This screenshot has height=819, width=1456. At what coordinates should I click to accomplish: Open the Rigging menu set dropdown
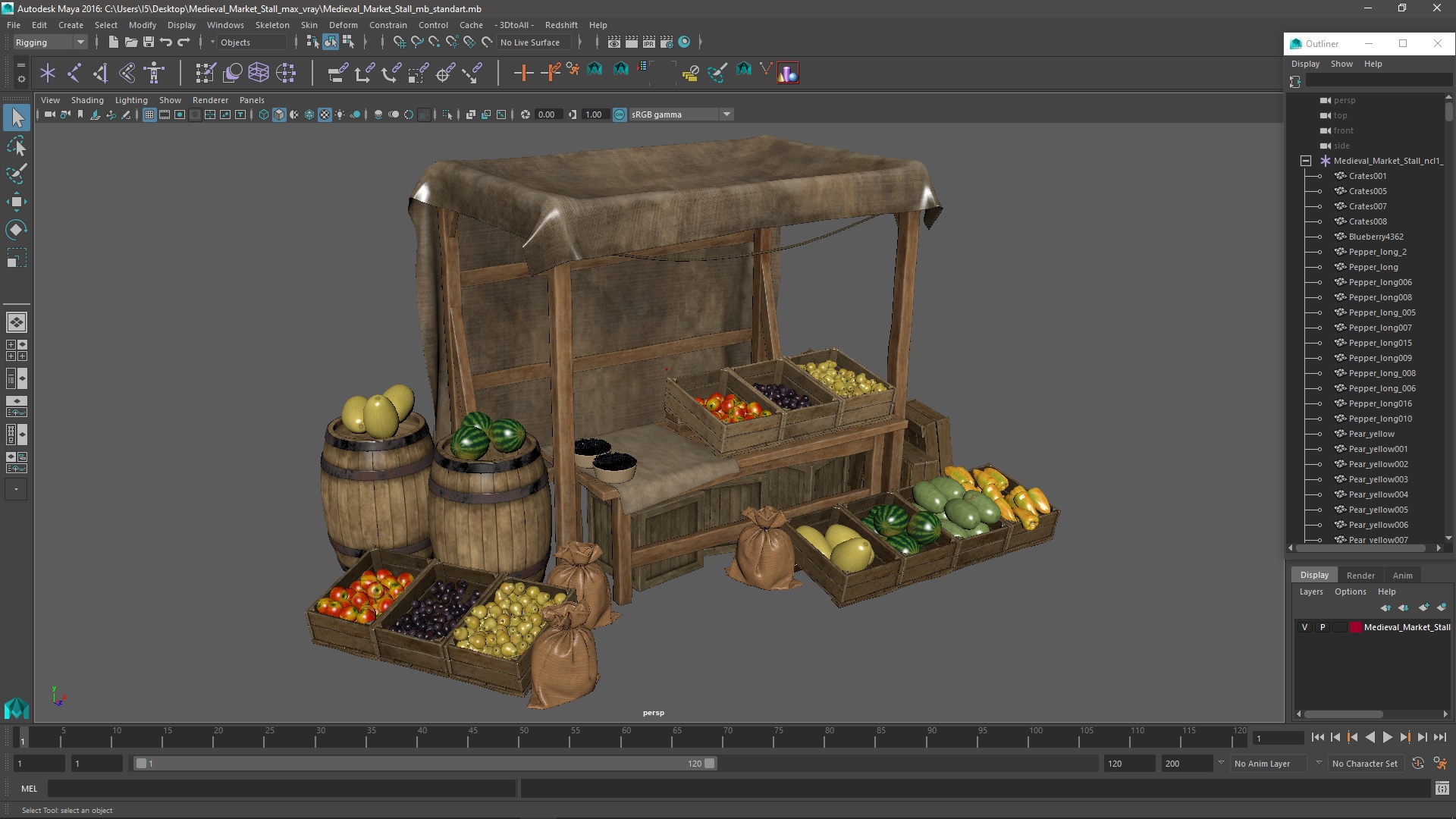click(x=50, y=42)
